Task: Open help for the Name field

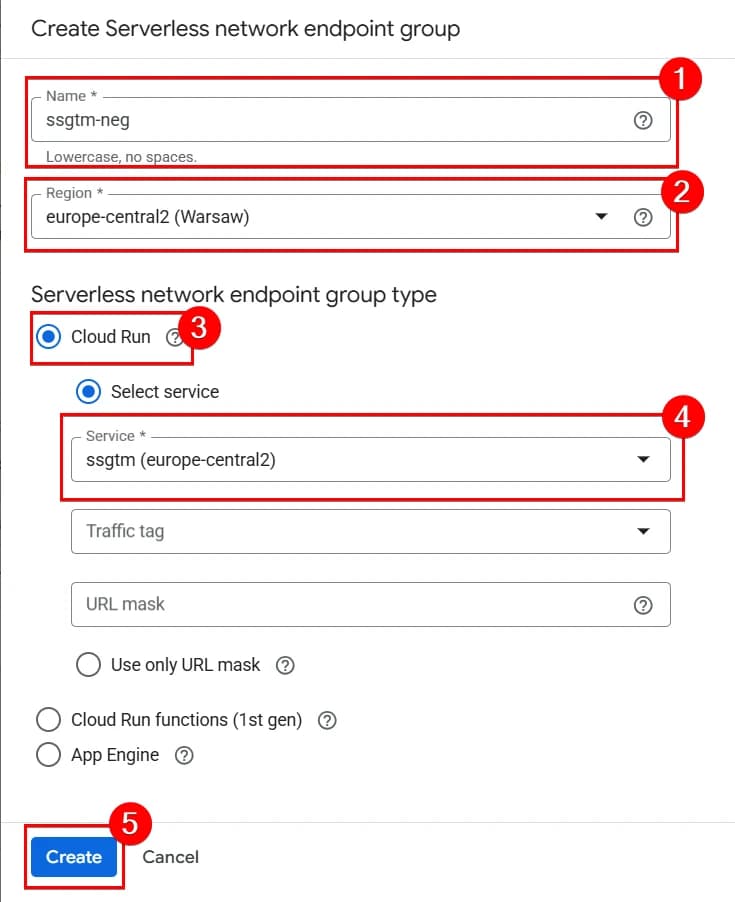Action: 644,119
